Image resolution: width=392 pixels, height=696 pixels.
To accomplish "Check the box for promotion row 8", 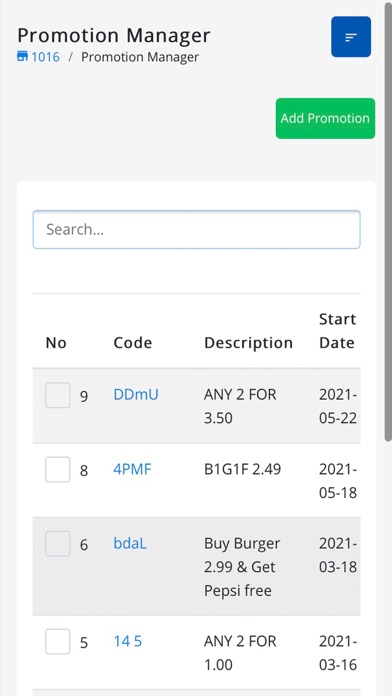I will coord(58,469).
